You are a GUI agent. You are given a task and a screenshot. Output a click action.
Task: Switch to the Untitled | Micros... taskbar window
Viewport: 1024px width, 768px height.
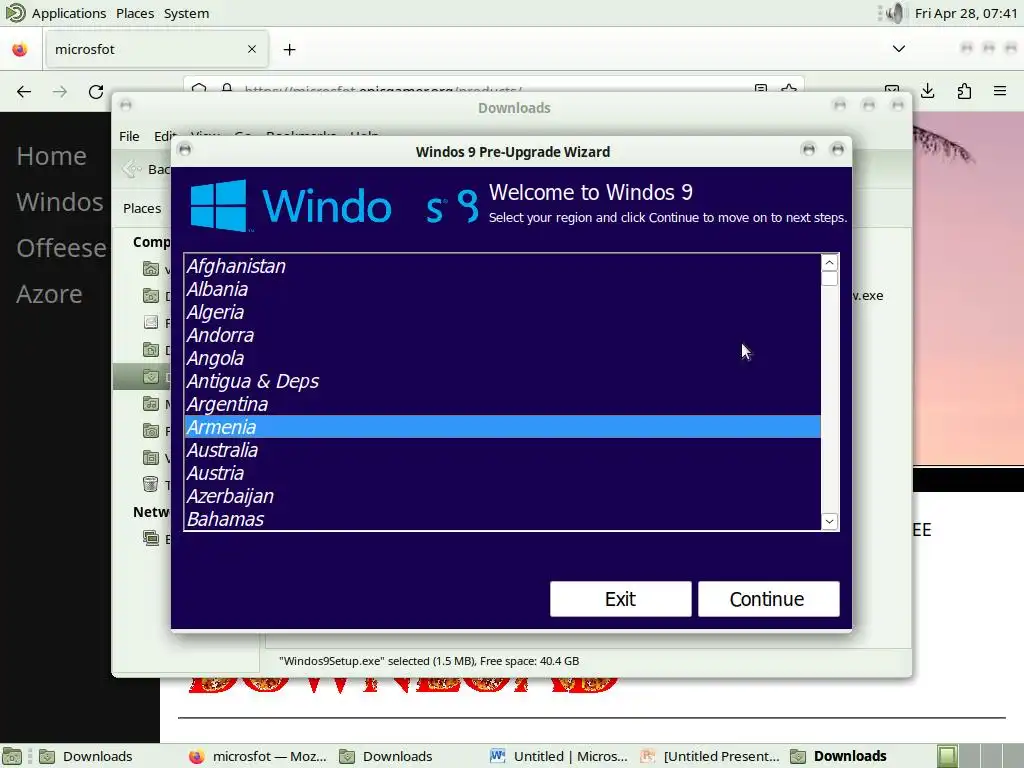point(559,756)
